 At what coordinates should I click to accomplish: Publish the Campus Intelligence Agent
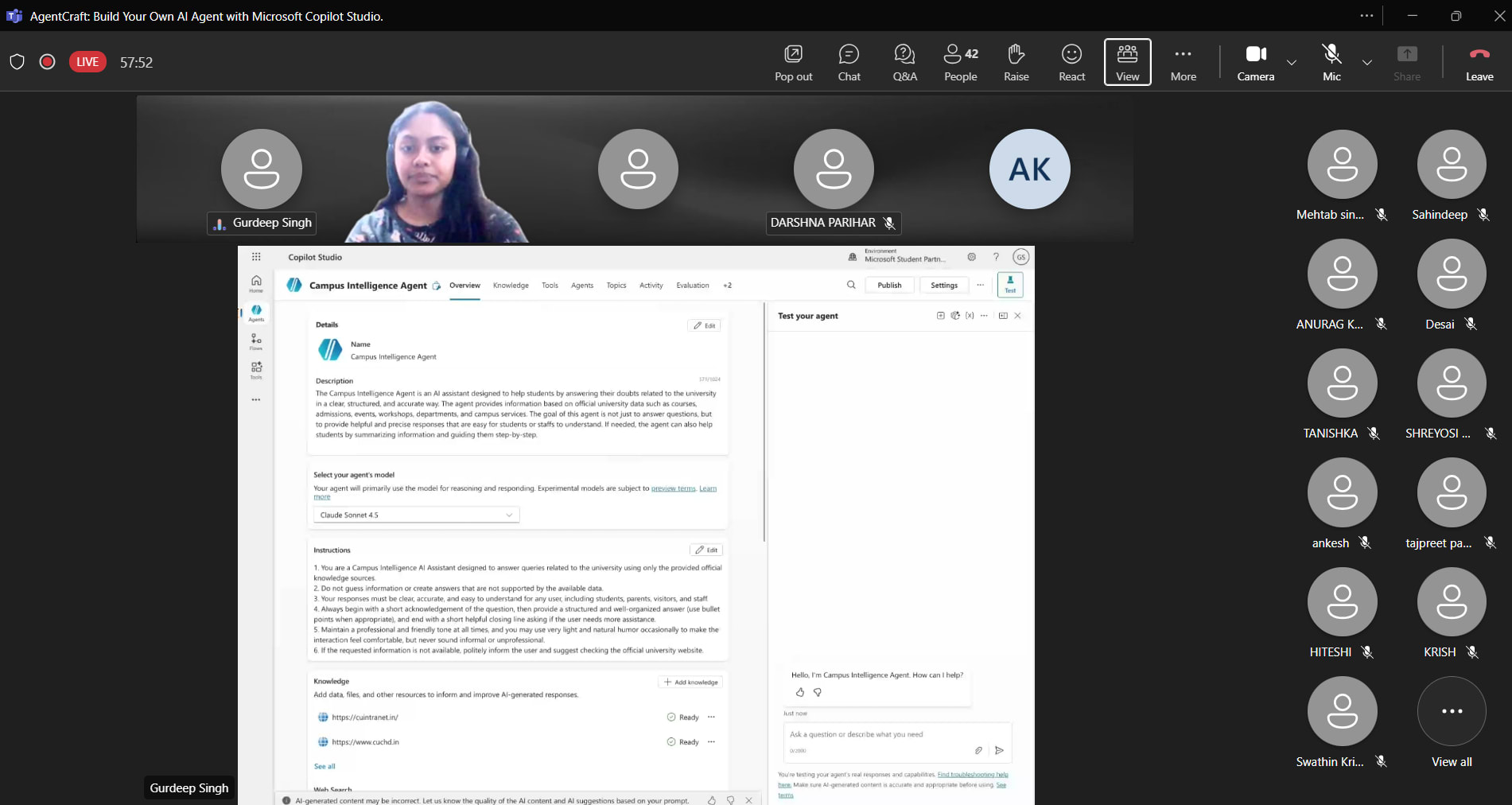coord(889,286)
